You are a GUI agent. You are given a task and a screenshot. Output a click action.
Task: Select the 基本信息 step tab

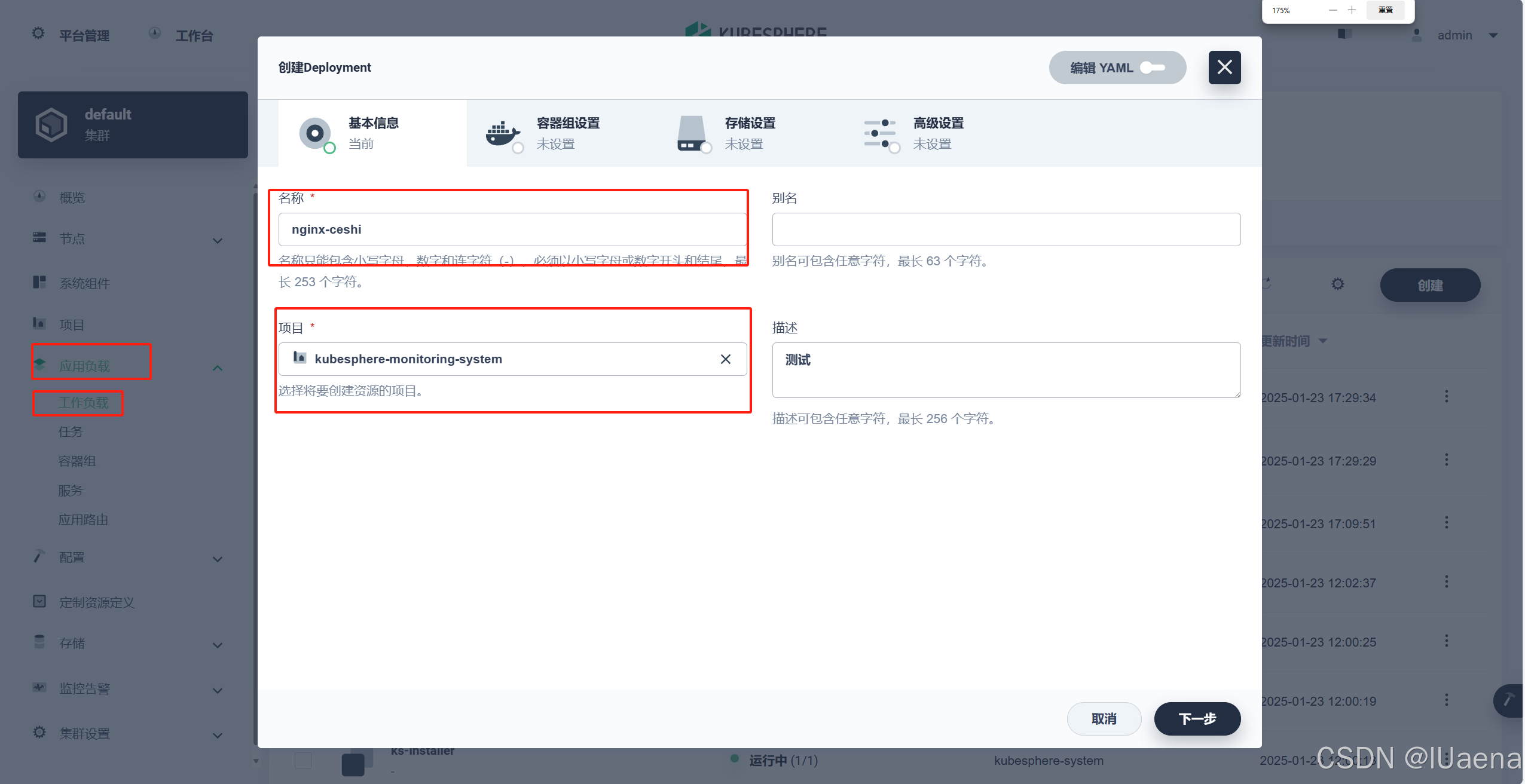(x=372, y=133)
